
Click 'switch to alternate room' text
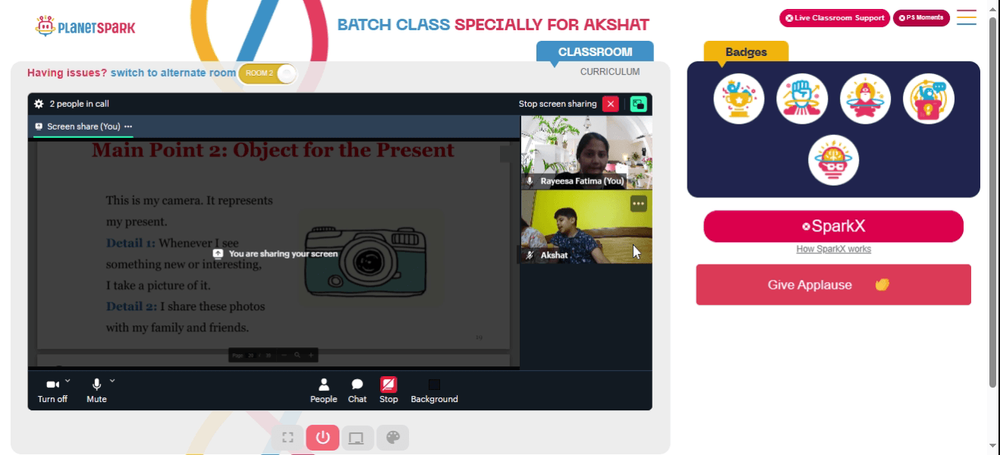173,73
